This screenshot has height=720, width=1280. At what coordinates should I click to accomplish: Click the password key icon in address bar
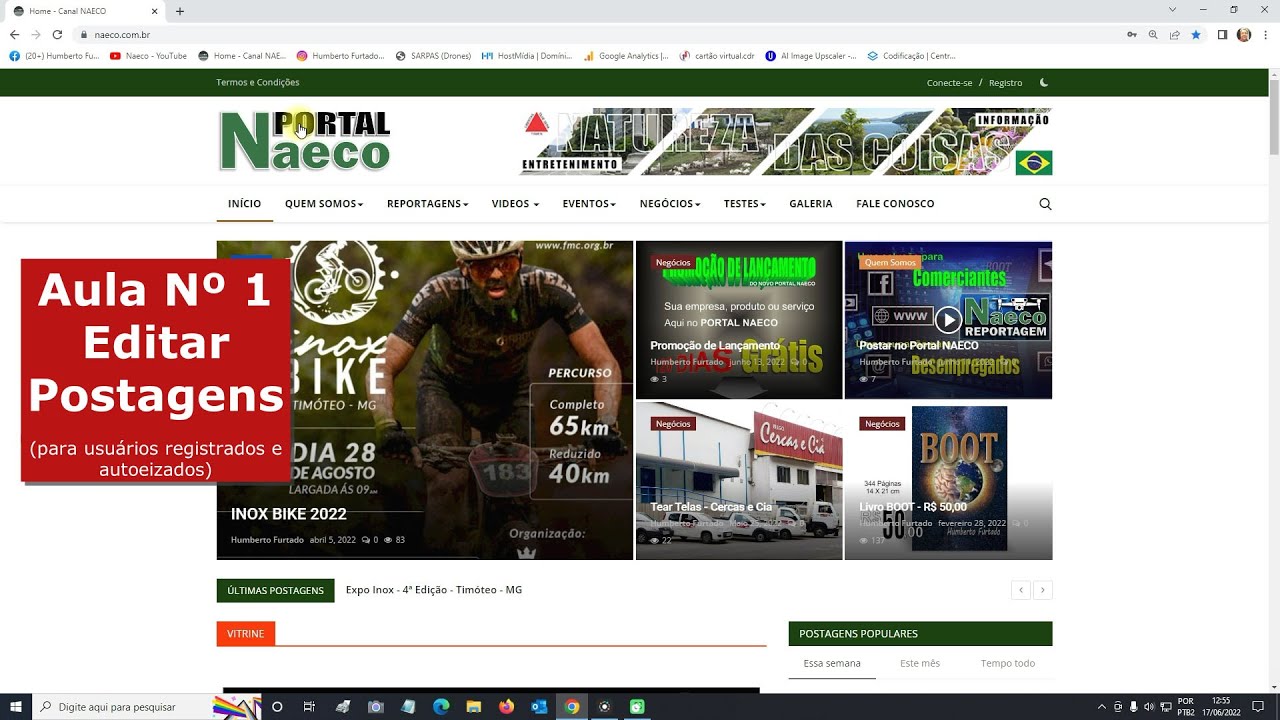[x=1132, y=34]
